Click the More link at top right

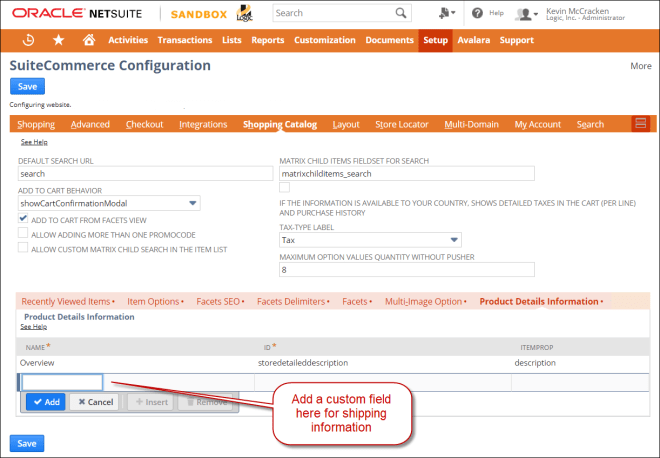640,66
